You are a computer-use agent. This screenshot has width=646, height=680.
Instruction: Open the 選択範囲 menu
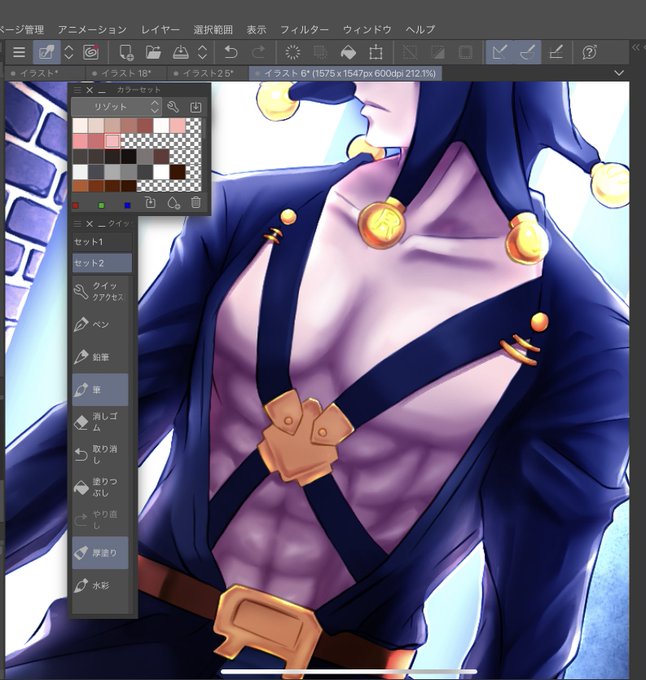(x=213, y=29)
